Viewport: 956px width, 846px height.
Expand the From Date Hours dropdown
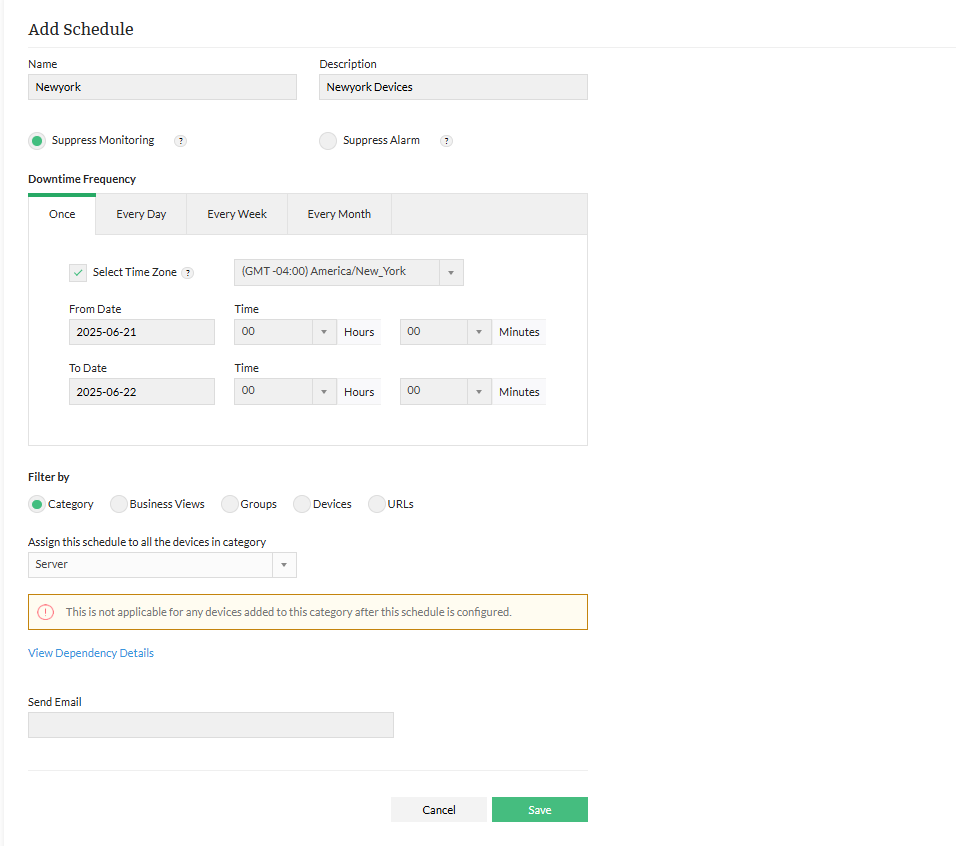[x=285, y=332]
